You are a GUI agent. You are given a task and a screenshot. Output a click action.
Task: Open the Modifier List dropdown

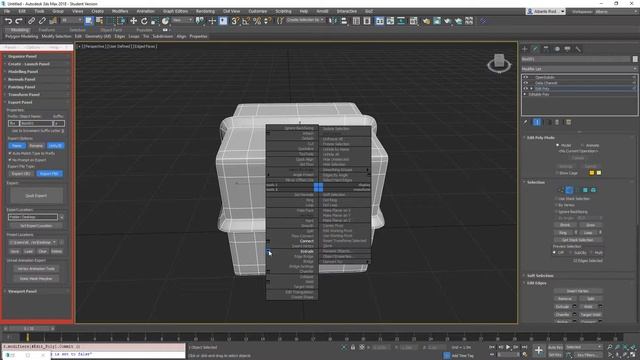[x=580, y=69]
